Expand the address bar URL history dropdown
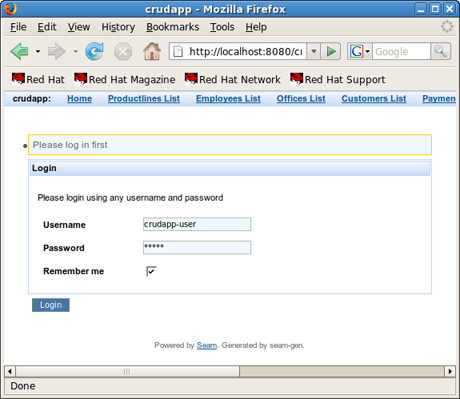460x399 pixels. tap(314, 51)
